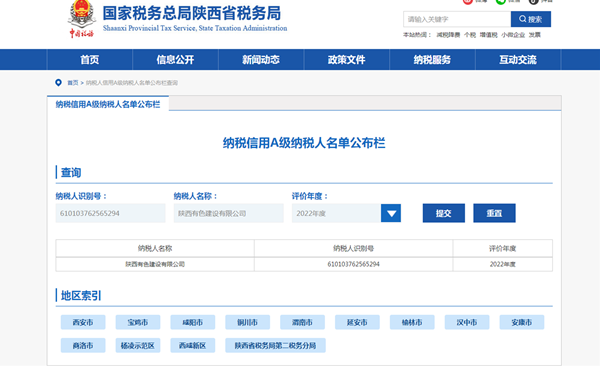Click the 纳税人识别号 input field
The width and height of the screenshot is (600, 366).
point(111,213)
